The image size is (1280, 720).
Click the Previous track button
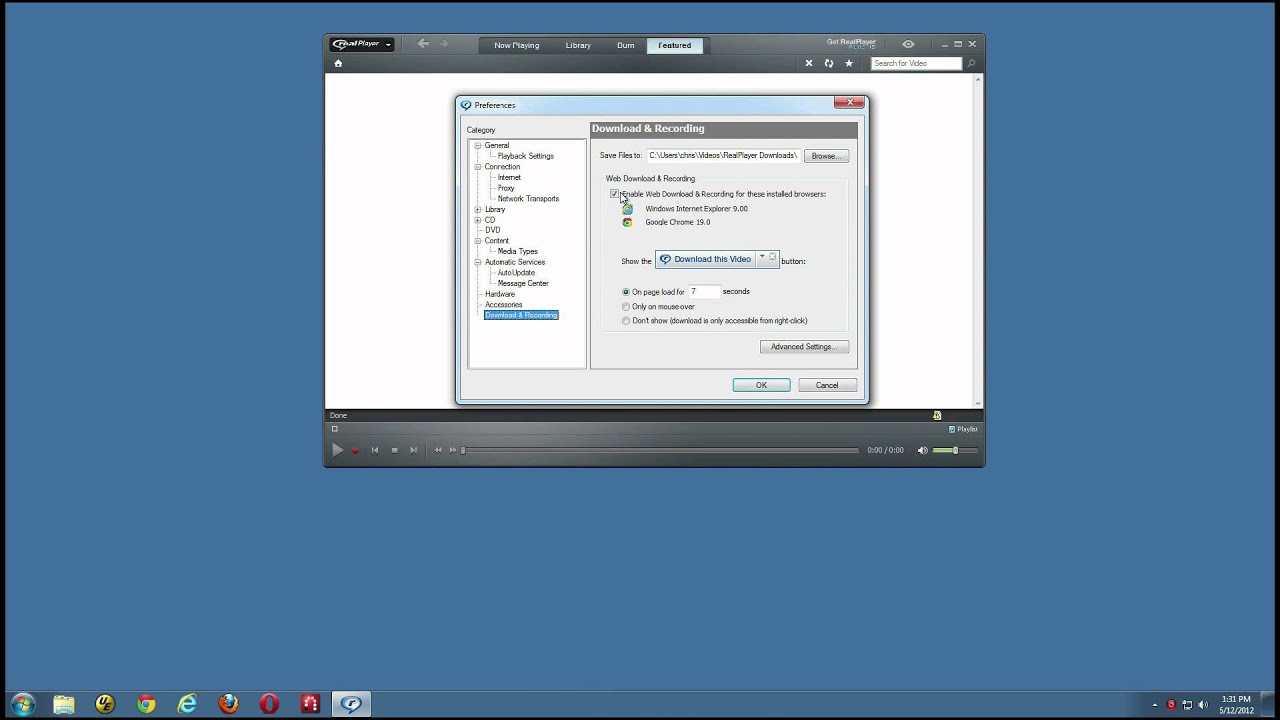coord(375,450)
